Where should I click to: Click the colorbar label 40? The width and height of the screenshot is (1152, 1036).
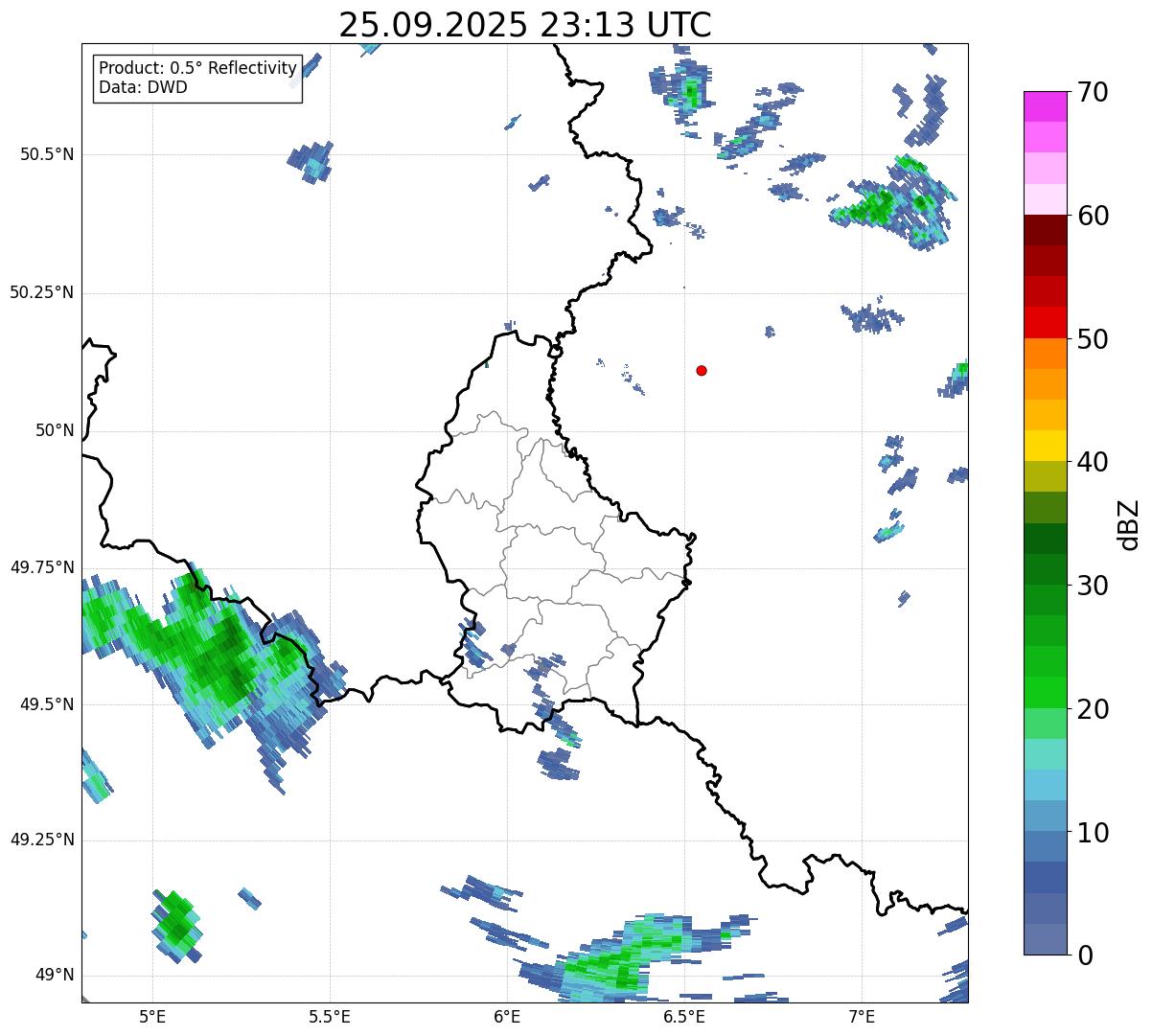[1093, 462]
